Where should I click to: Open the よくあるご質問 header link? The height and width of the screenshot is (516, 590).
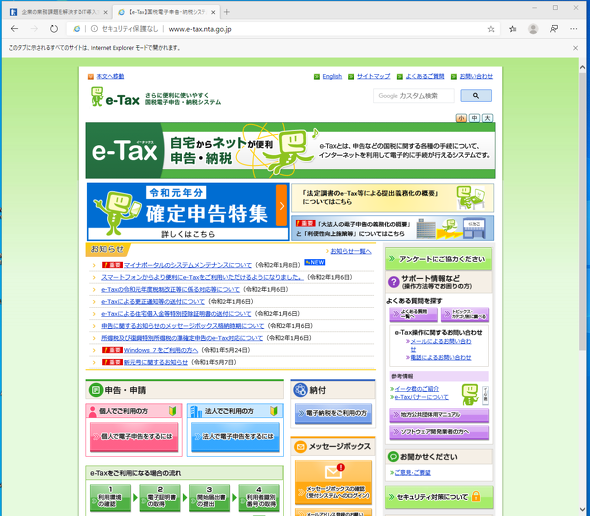click(x=425, y=76)
